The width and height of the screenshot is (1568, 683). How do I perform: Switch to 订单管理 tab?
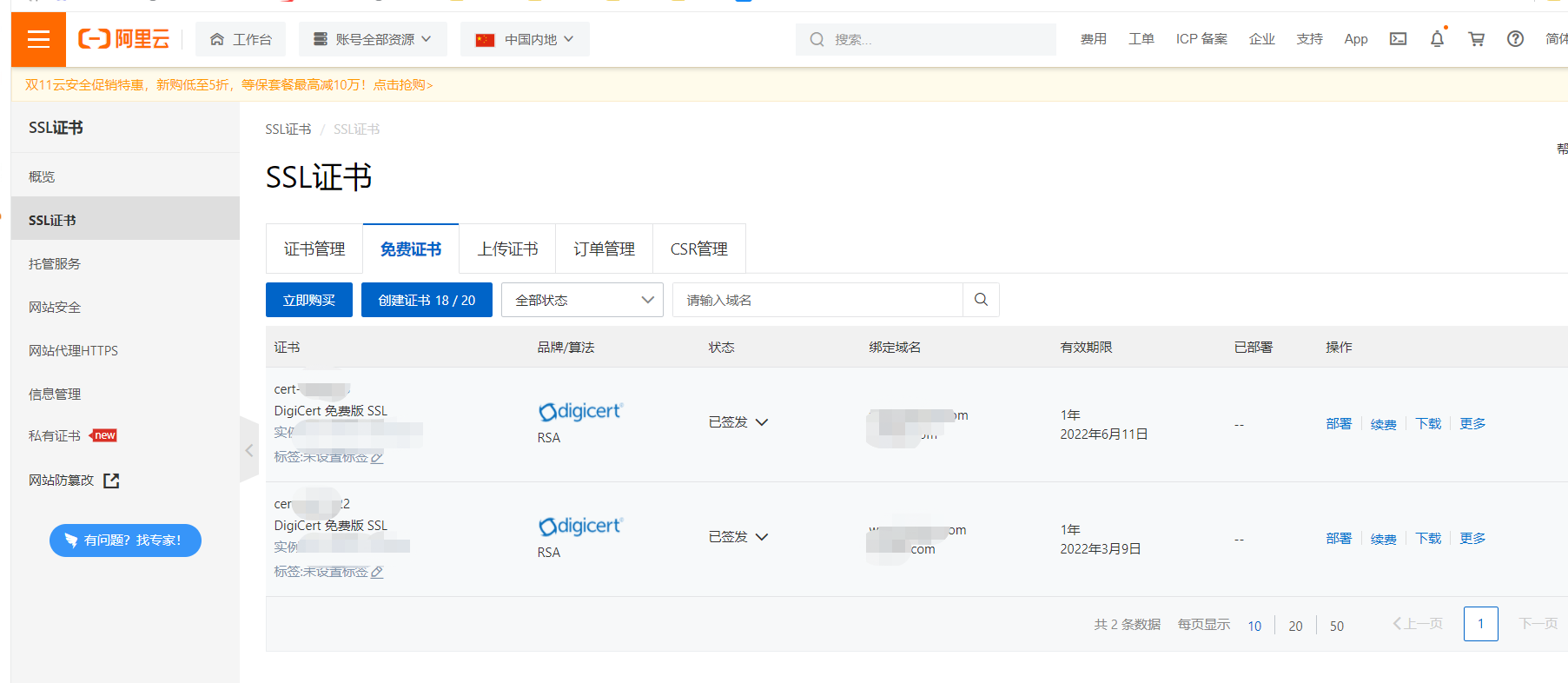(x=605, y=249)
